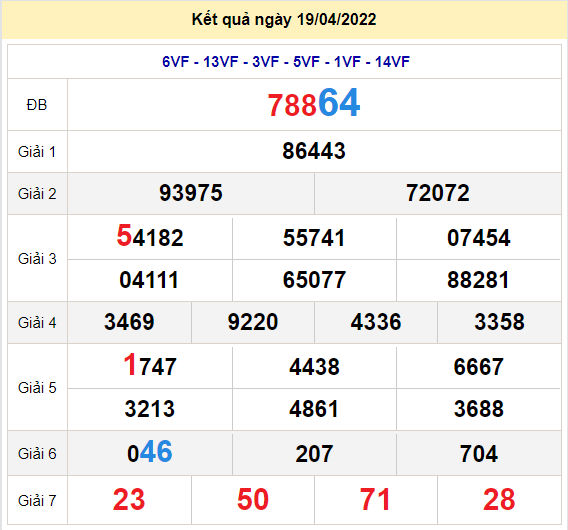Click the Giải 7 label
The height and width of the screenshot is (530, 568).
tap(37, 501)
